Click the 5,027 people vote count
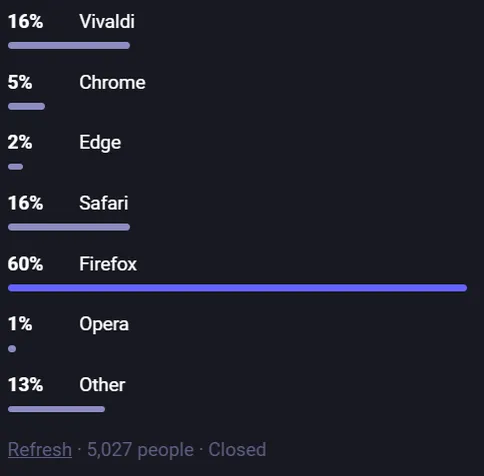484x476 pixels. [x=140, y=450]
